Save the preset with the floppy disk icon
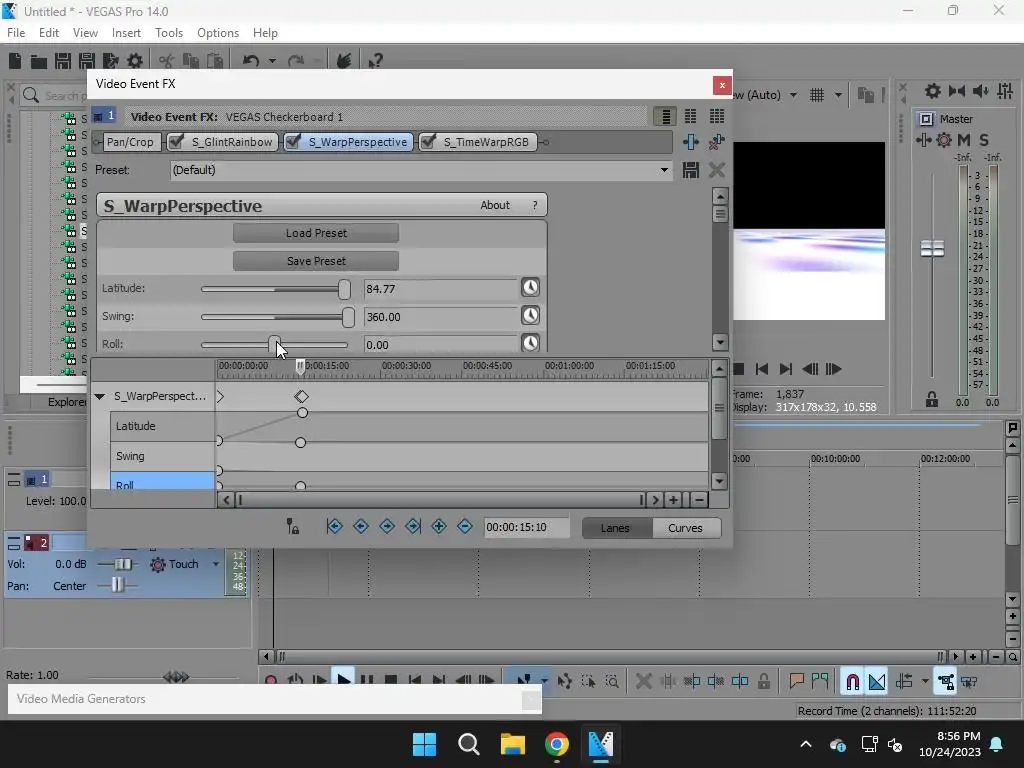Viewport: 1024px width, 768px height. click(690, 170)
